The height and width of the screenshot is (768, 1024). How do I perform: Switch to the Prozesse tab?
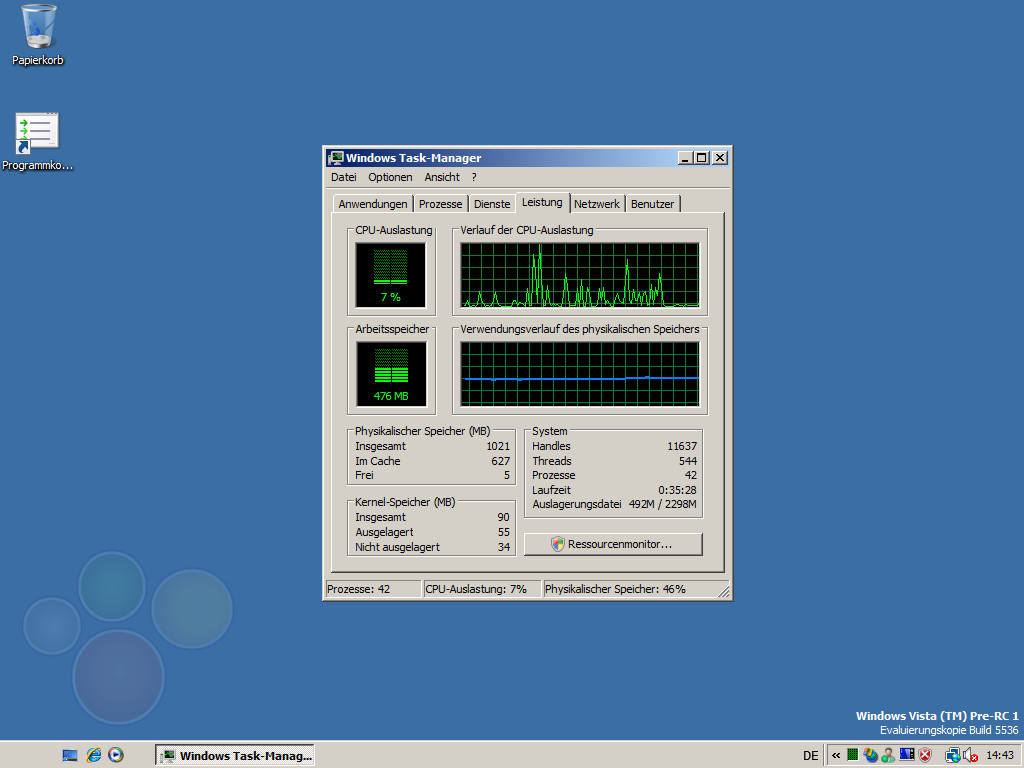[440, 204]
